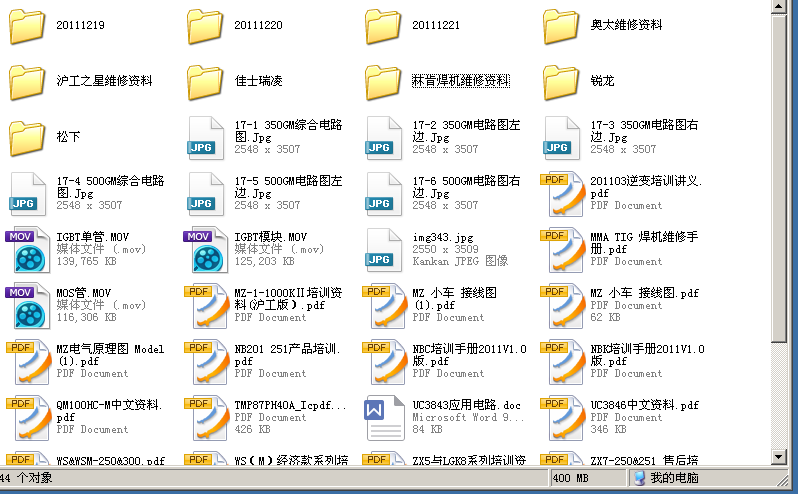
Task: Select the 林肯焊机维修资料 folder icon
Action: 384,82
